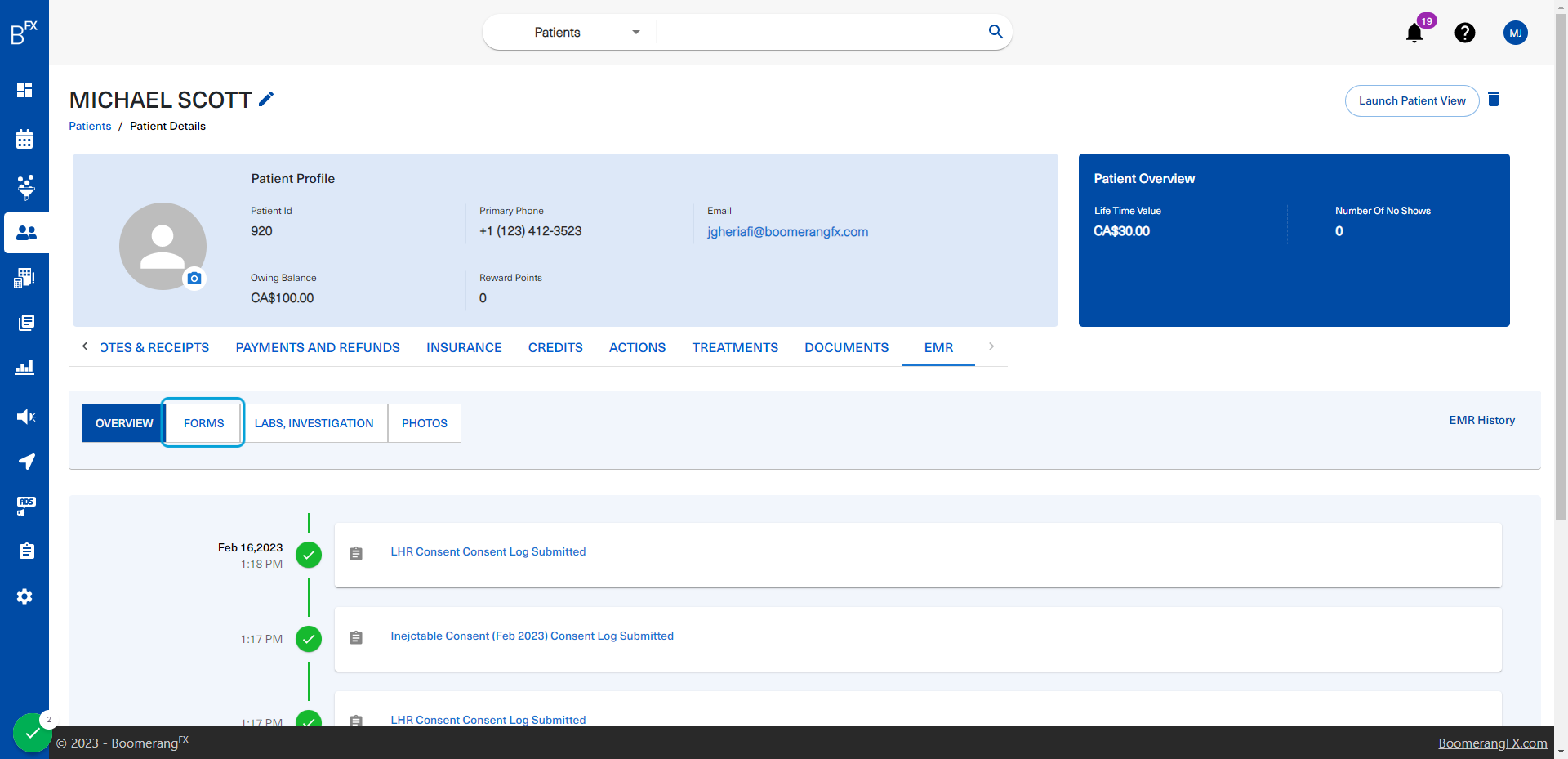Screen dimensions: 1568x759
Task: Open the Actions tab
Action: 637,347
